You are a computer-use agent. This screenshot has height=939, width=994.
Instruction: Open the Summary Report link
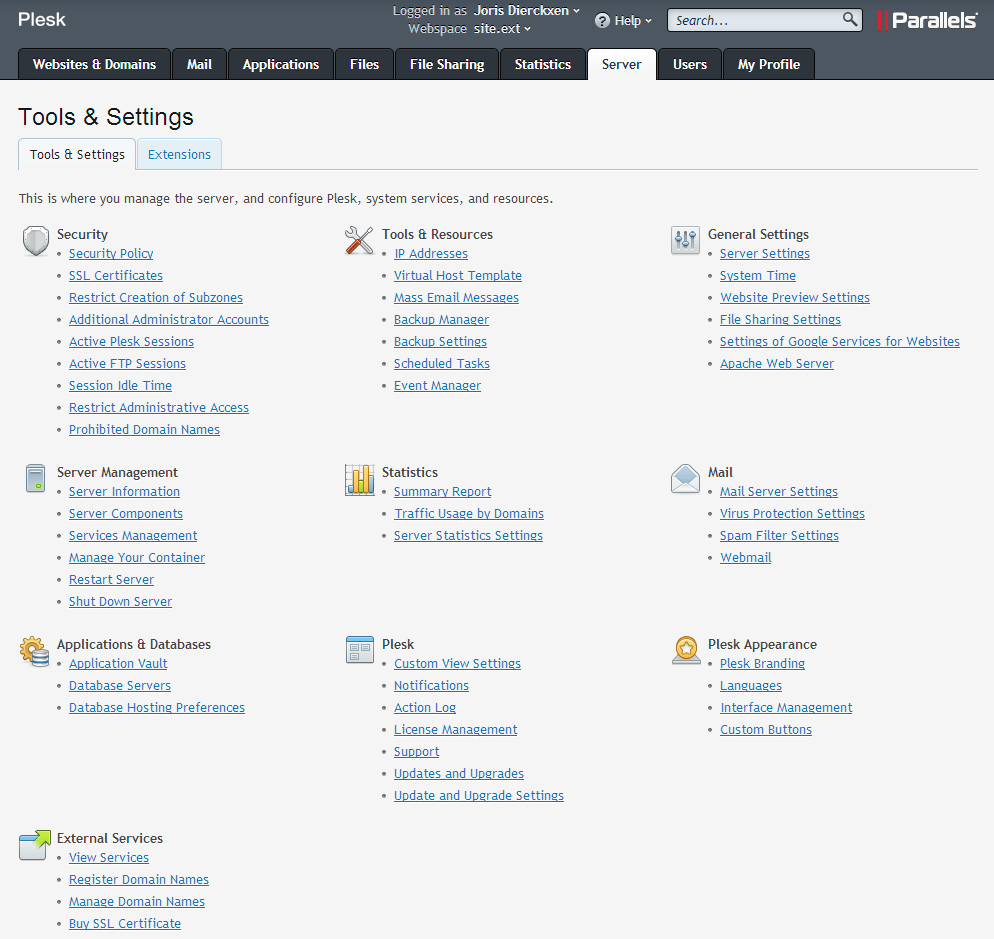coord(442,492)
